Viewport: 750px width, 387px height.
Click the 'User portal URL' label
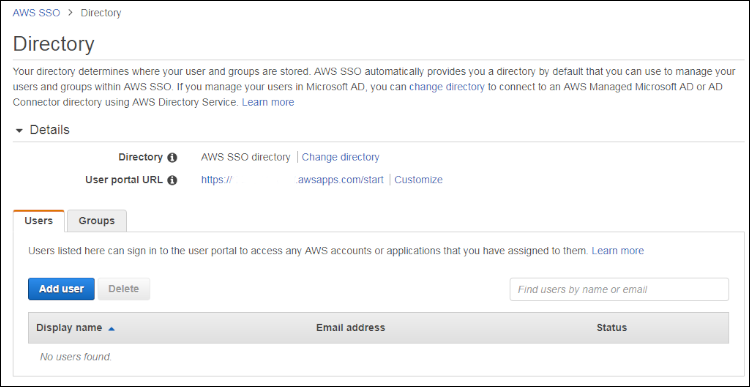[x=124, y=180]
